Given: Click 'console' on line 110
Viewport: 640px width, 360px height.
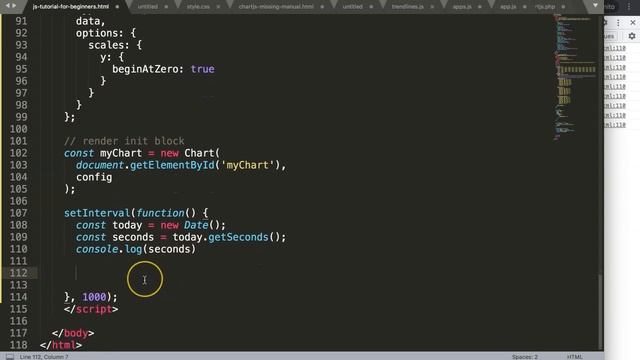Looking at the screenshot, I should point(97,249).
